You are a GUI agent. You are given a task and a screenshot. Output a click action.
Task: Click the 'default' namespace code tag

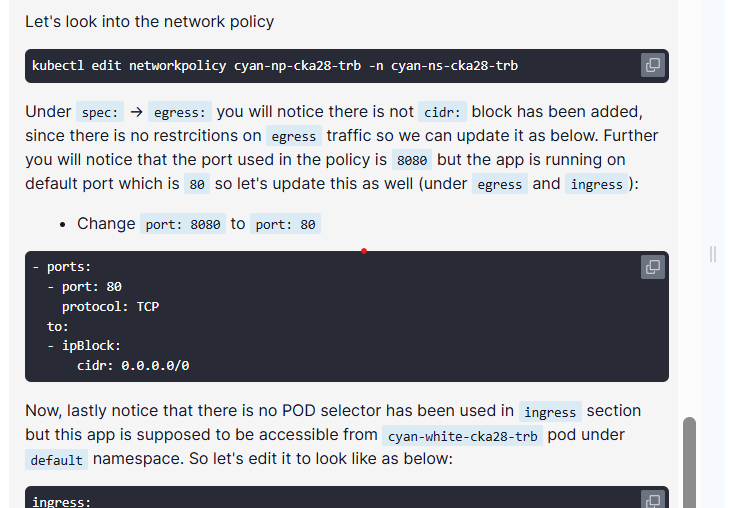(x=57, y=460)
